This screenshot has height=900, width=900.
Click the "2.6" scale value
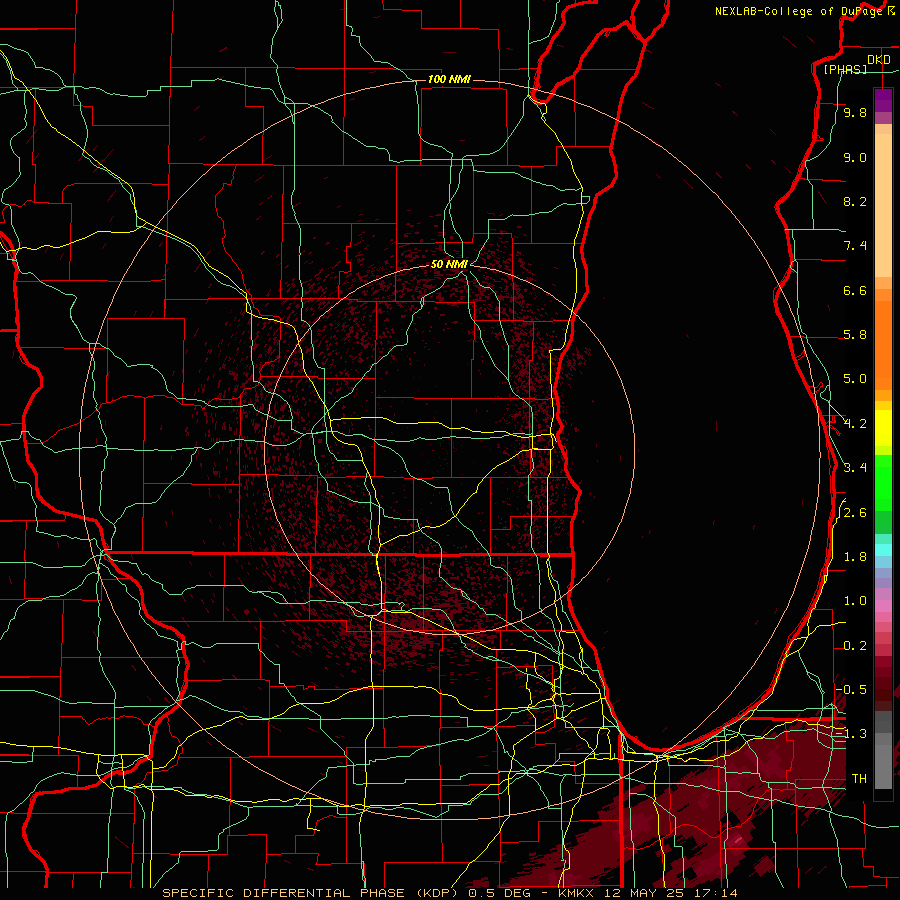[x=855, y=513]
